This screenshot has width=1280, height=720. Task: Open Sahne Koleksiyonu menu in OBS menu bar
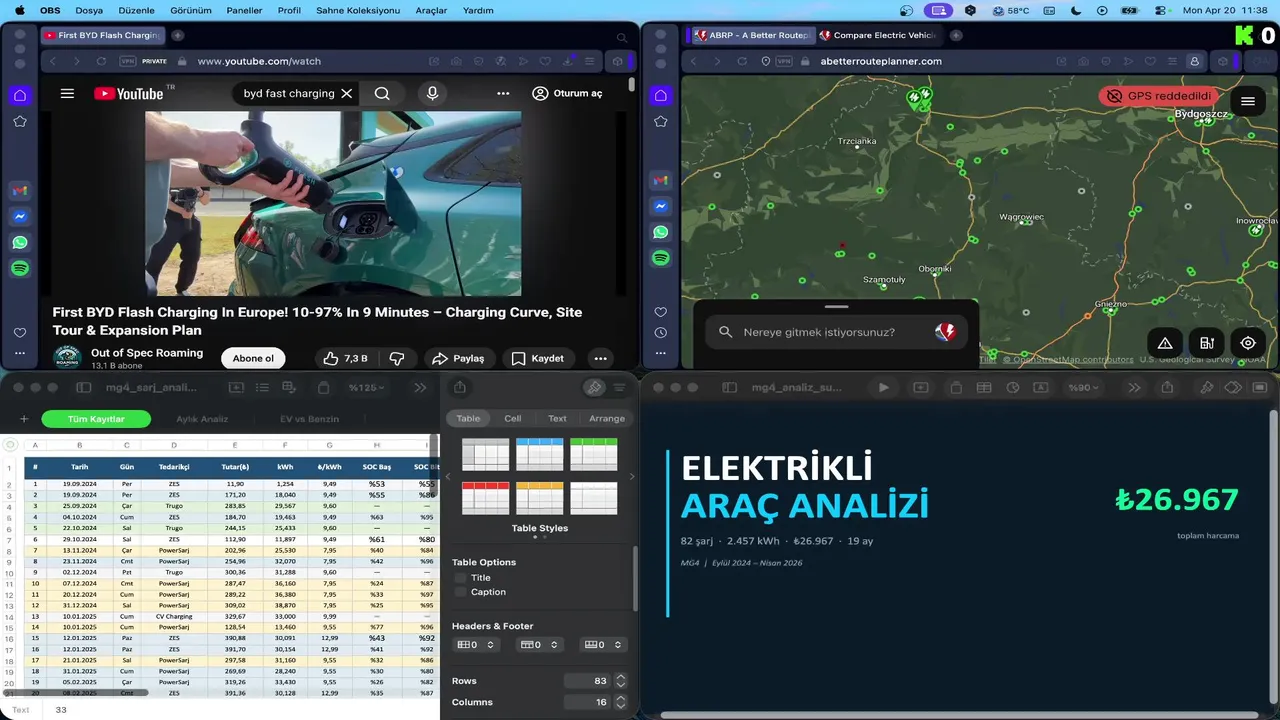(358, 10)
